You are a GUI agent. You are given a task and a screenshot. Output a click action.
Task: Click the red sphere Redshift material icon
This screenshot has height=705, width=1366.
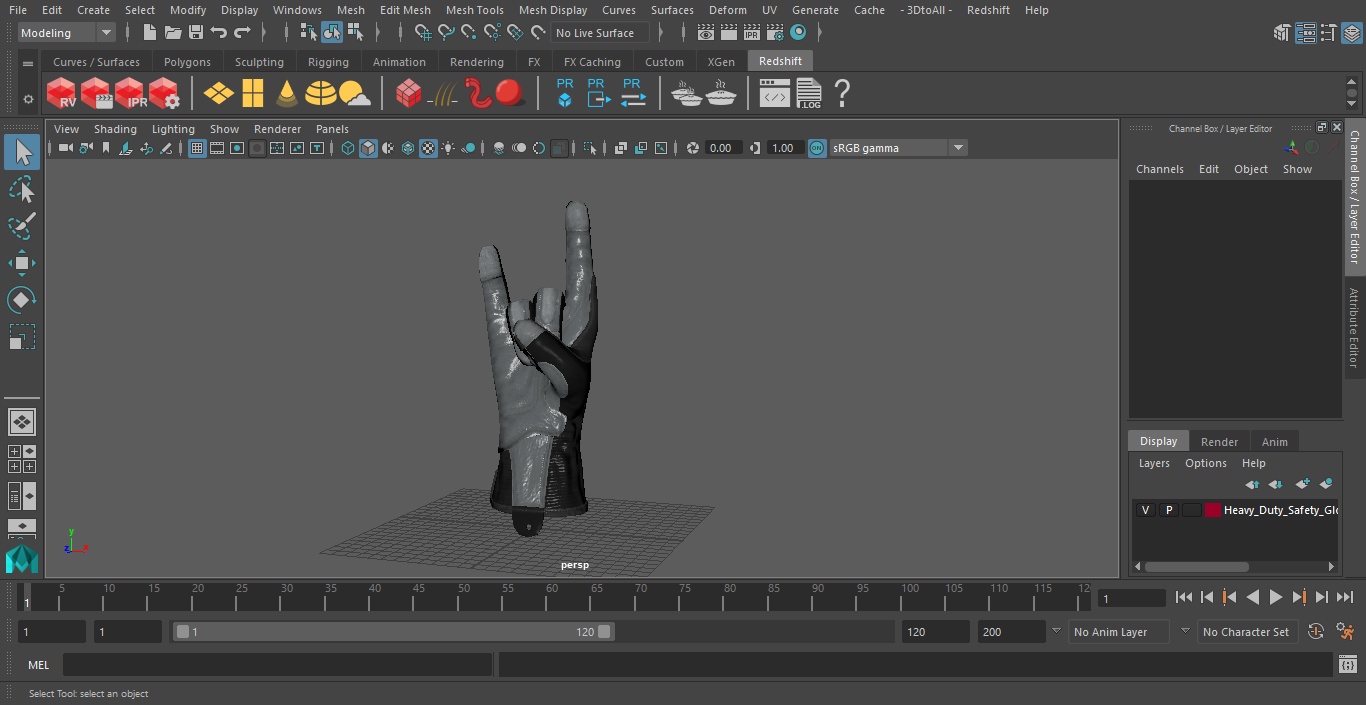pos(511,93)
